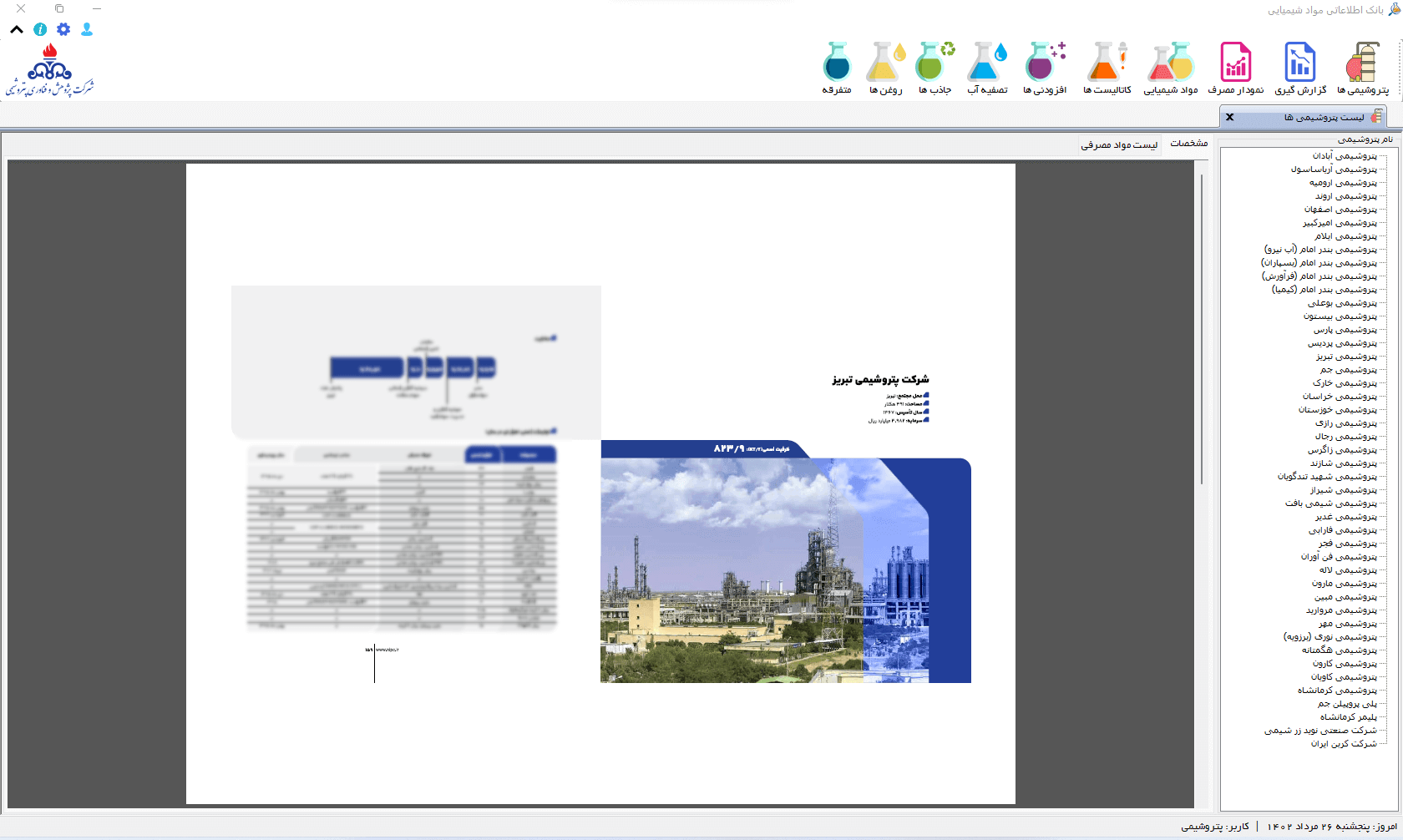Viewport: 1403px width, 840px height.
Task: Select پتروشیمی بندر امام (آب نیرو)
Action: click(x=1320, y=250)
